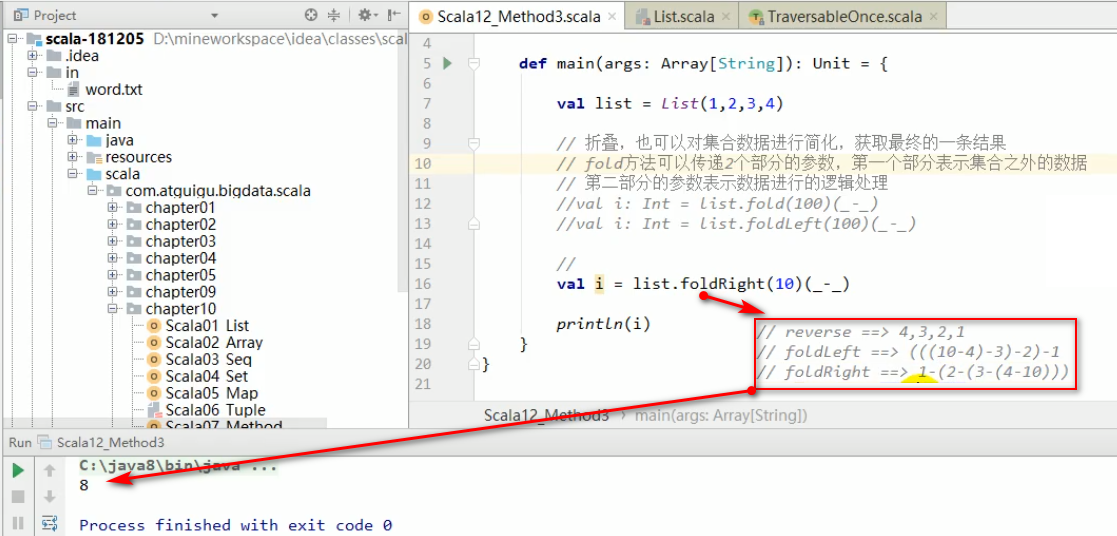Screen dimensions: 1117x536
Task: Click the val list = List(1,2,3,4) line
Action: (670, 103)
